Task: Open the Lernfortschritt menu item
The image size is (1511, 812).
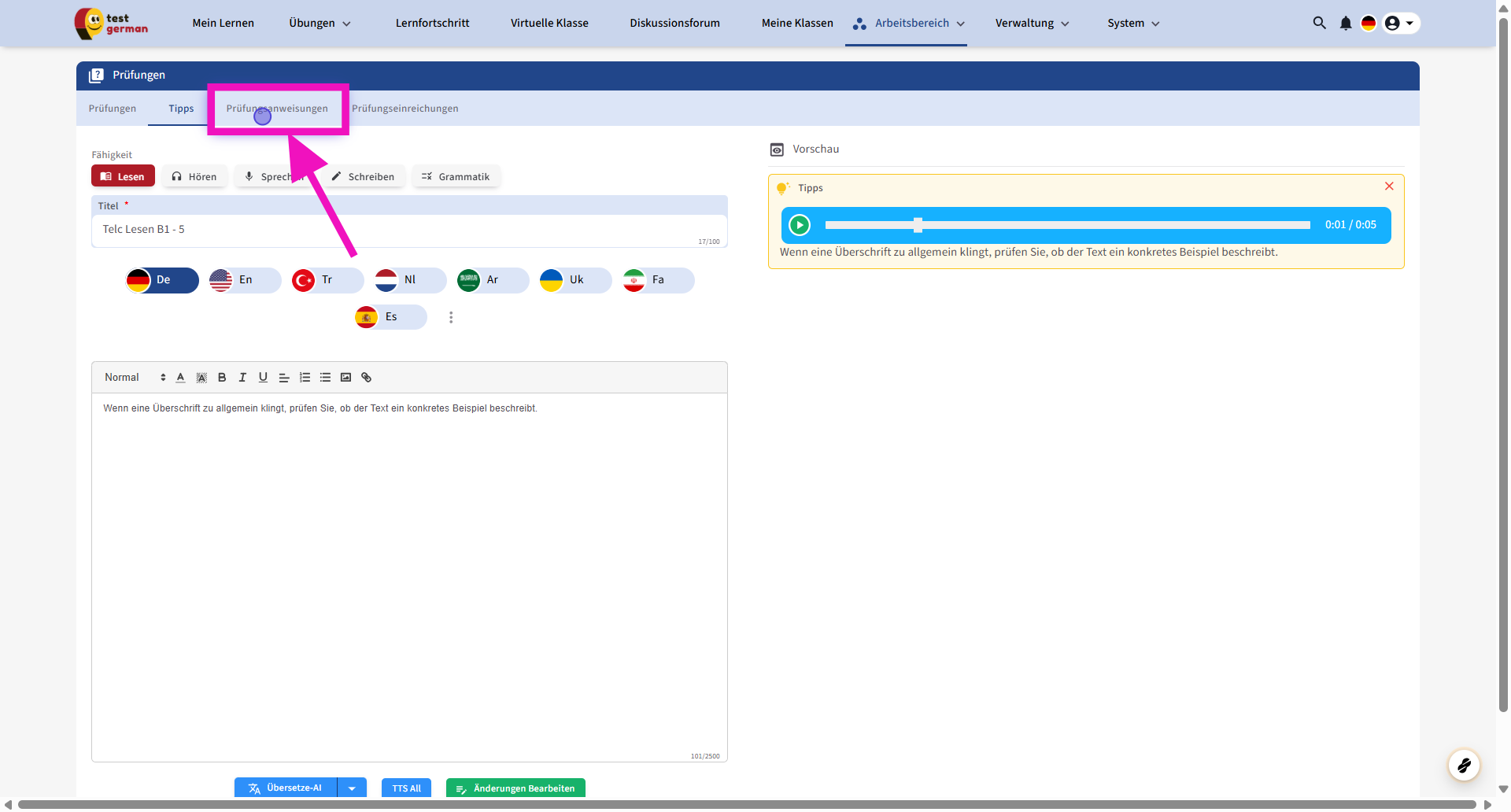Action: click(432, 24)
